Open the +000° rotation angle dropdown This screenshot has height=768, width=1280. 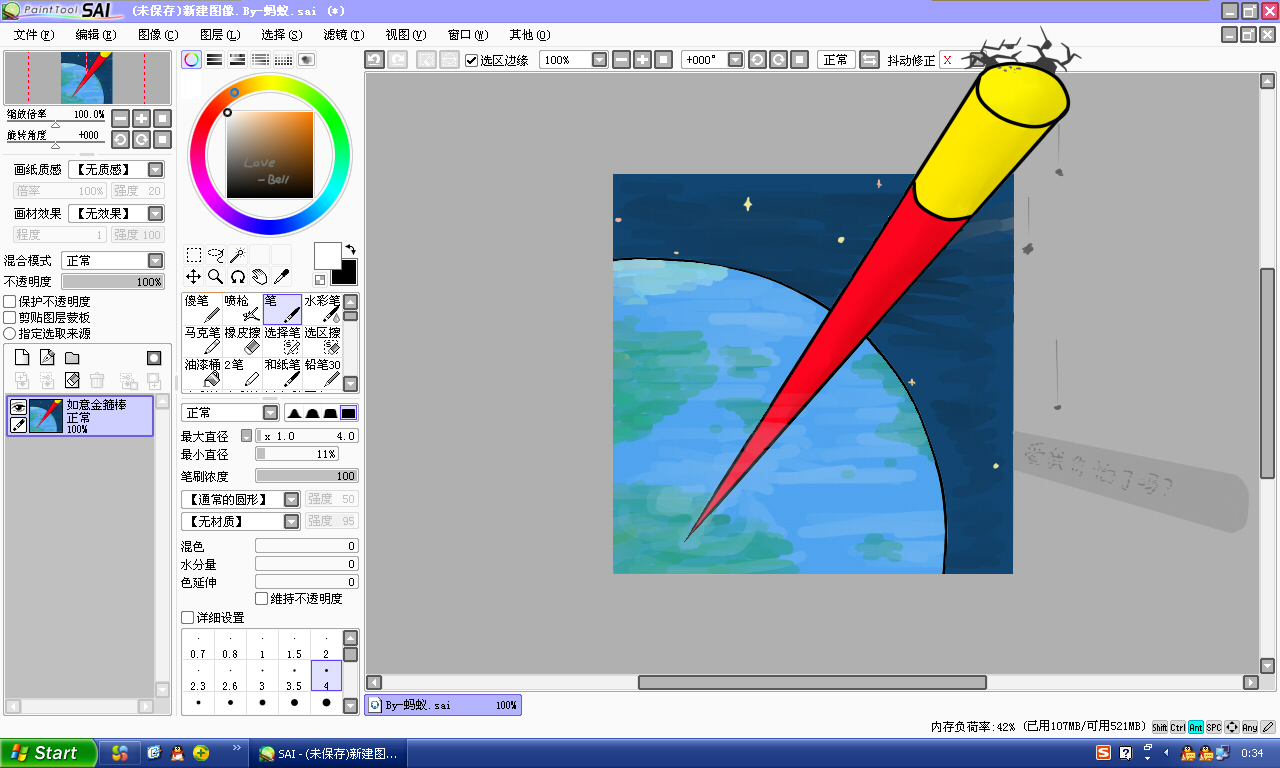tap(736, 60)
